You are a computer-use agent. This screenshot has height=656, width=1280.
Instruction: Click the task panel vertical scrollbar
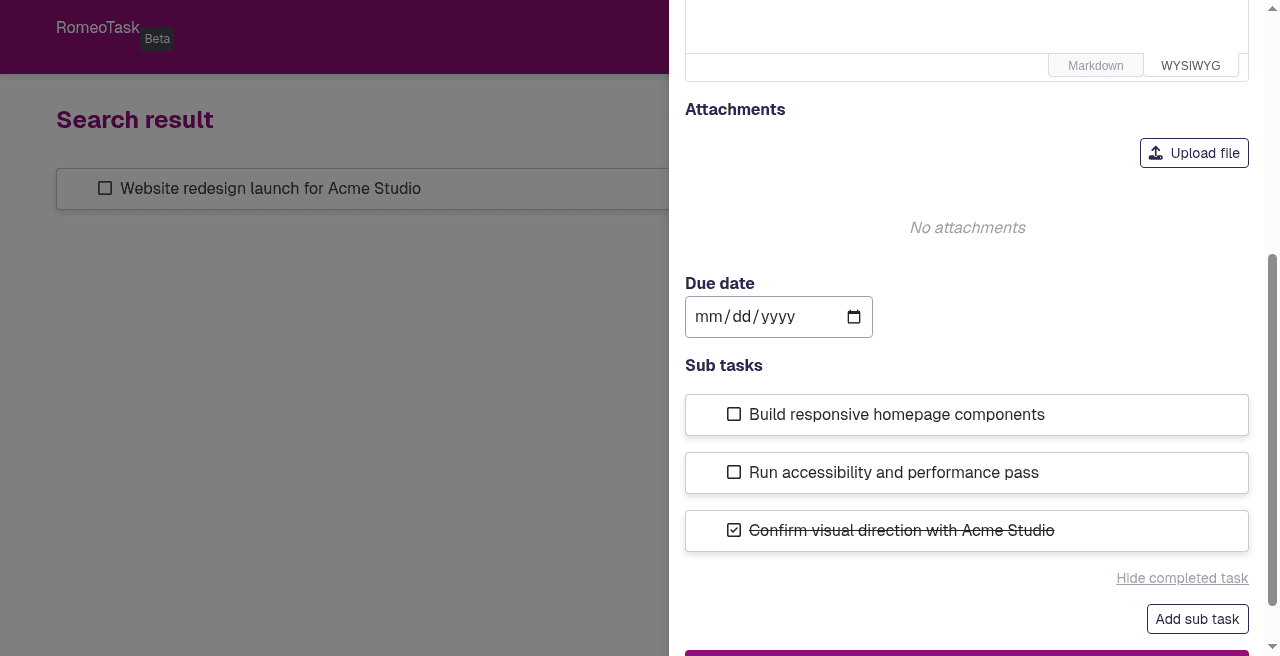tap(1273, 430)
